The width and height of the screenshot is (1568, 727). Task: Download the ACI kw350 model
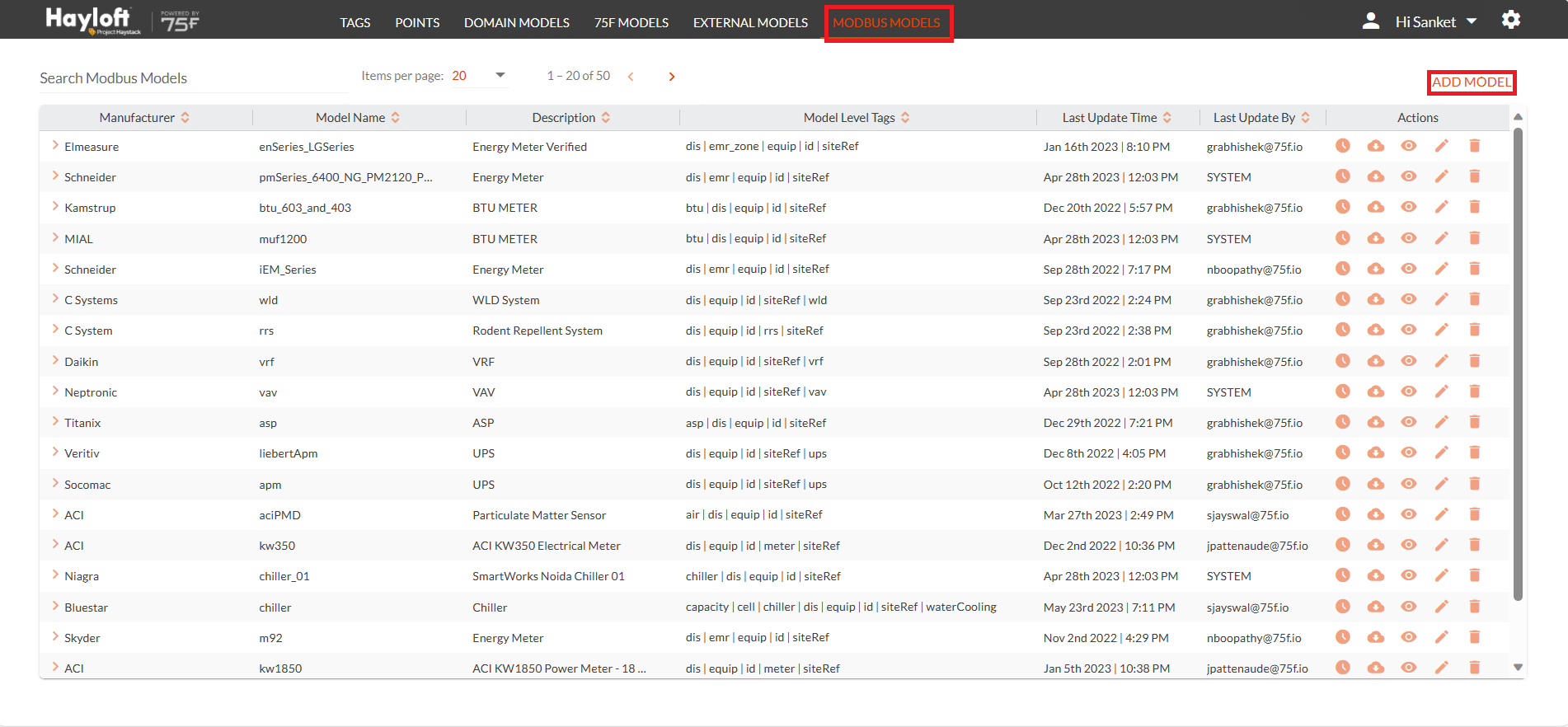point(1376,545)
